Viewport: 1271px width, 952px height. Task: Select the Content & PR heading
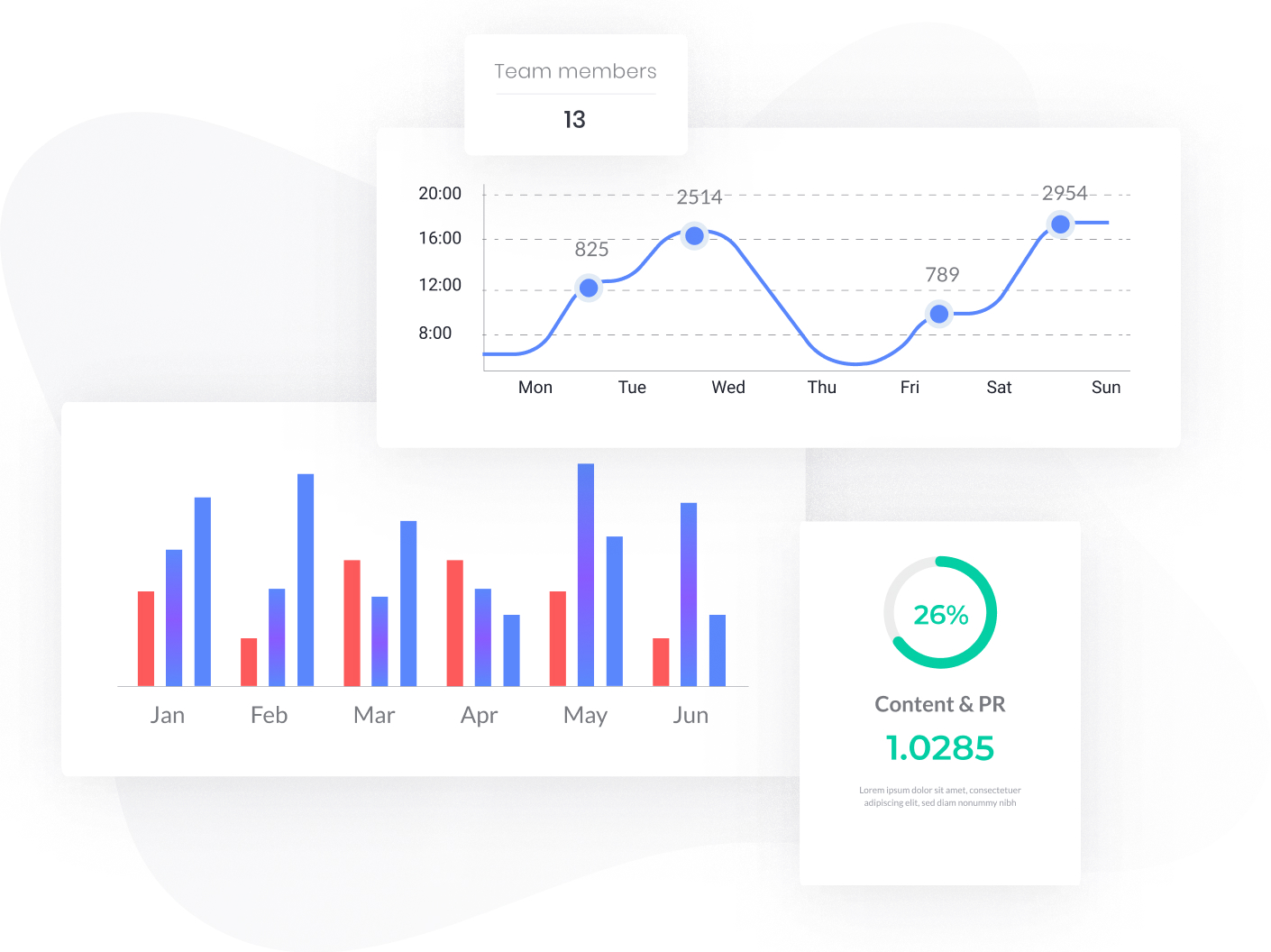(939, 704)
